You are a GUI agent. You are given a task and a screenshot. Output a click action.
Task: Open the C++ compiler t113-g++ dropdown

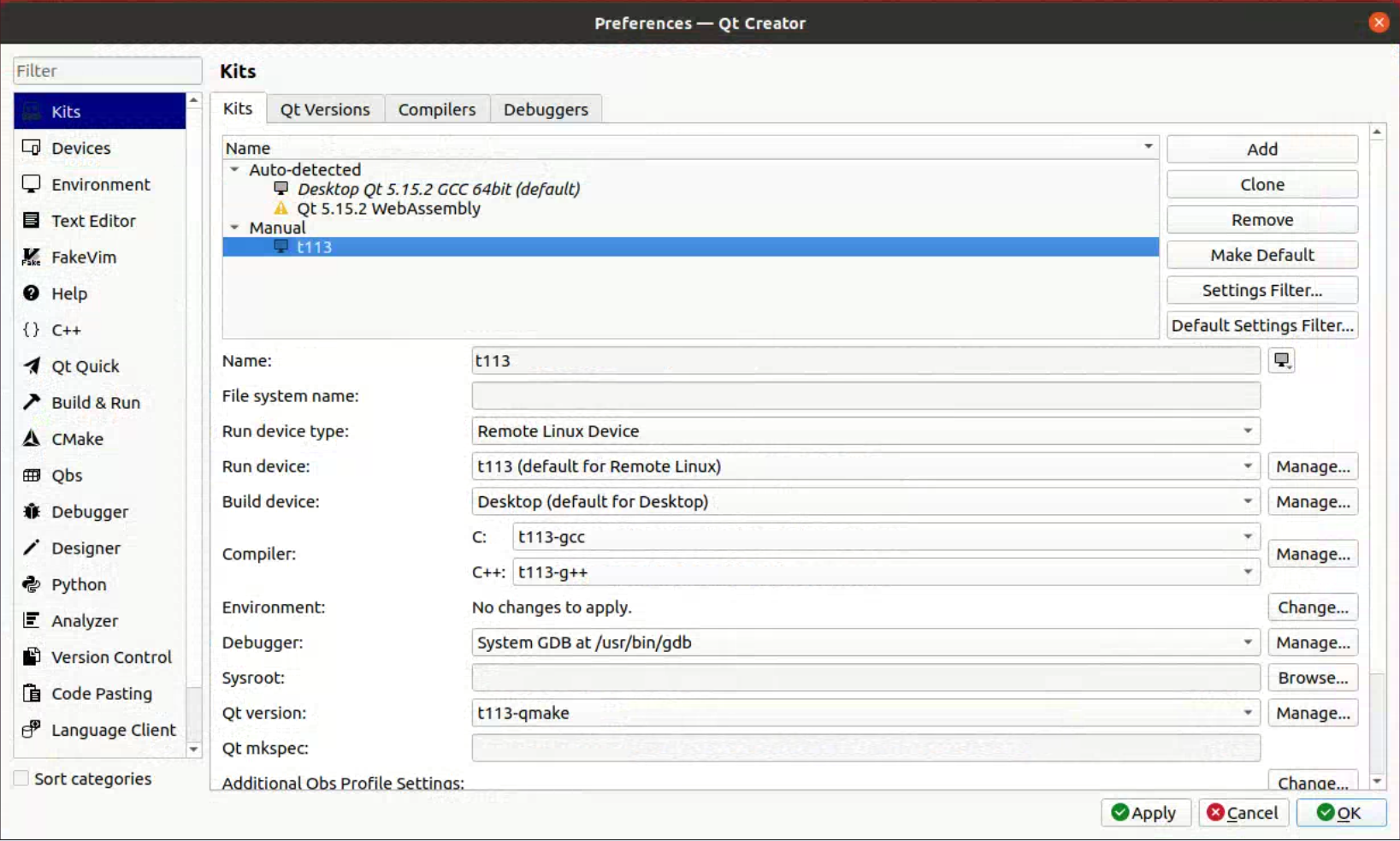886,572
